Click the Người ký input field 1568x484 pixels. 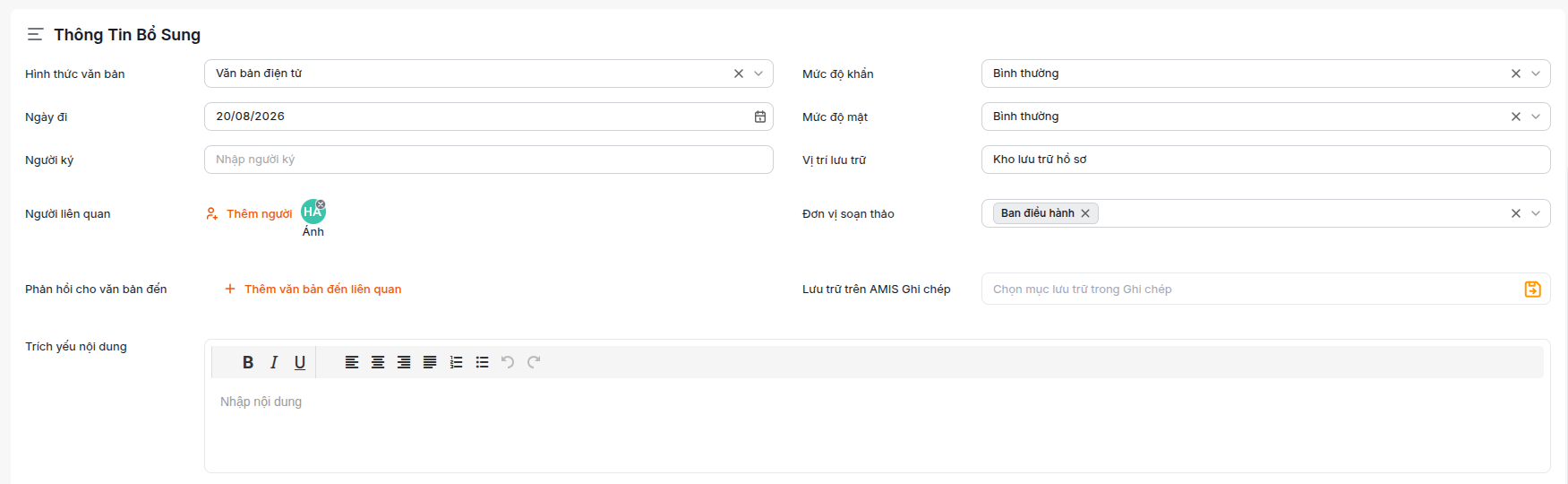click(x=489, y=160)
